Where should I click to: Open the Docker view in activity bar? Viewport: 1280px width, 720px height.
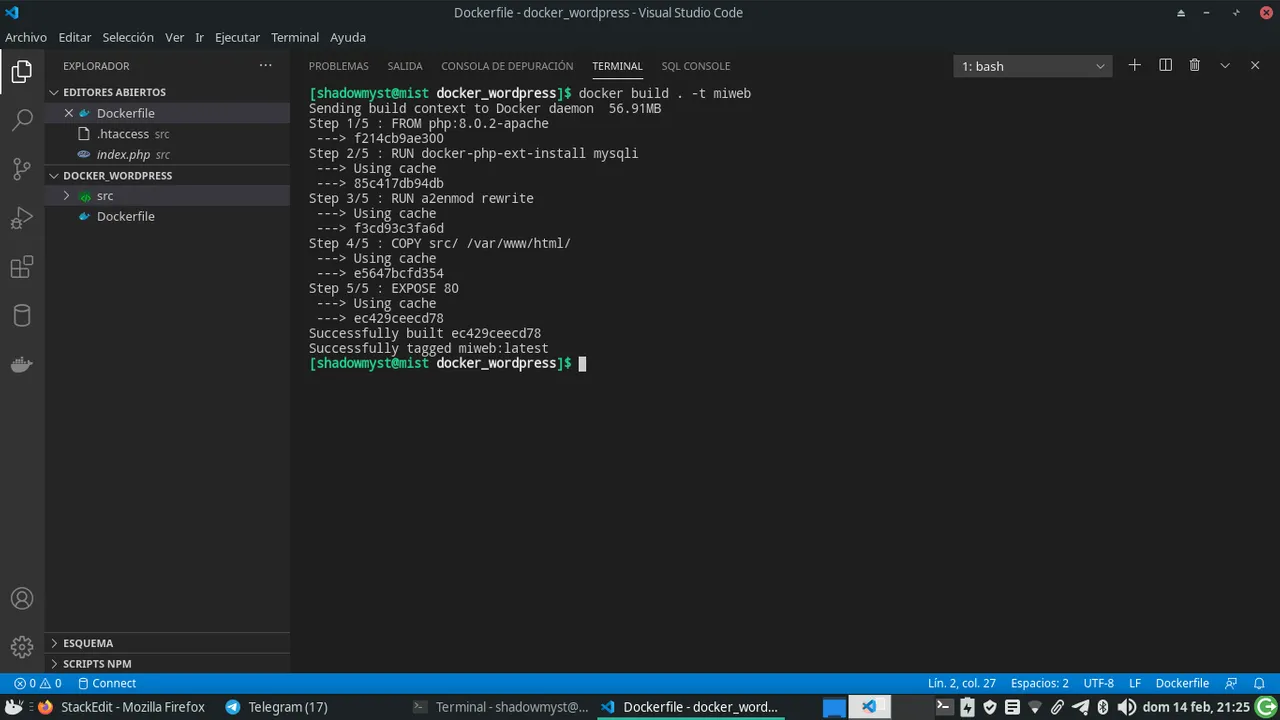(x=22, y=364)
